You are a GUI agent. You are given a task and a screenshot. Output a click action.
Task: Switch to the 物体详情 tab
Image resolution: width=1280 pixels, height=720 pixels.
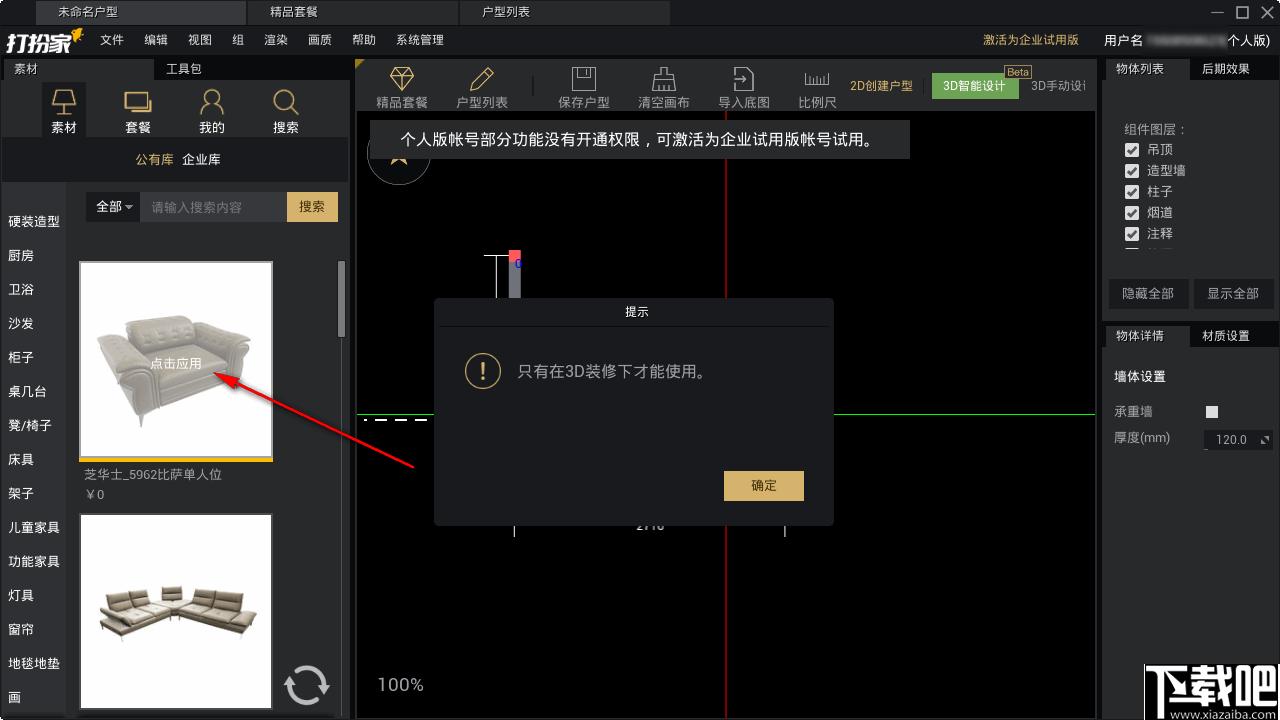(1140, 336)
